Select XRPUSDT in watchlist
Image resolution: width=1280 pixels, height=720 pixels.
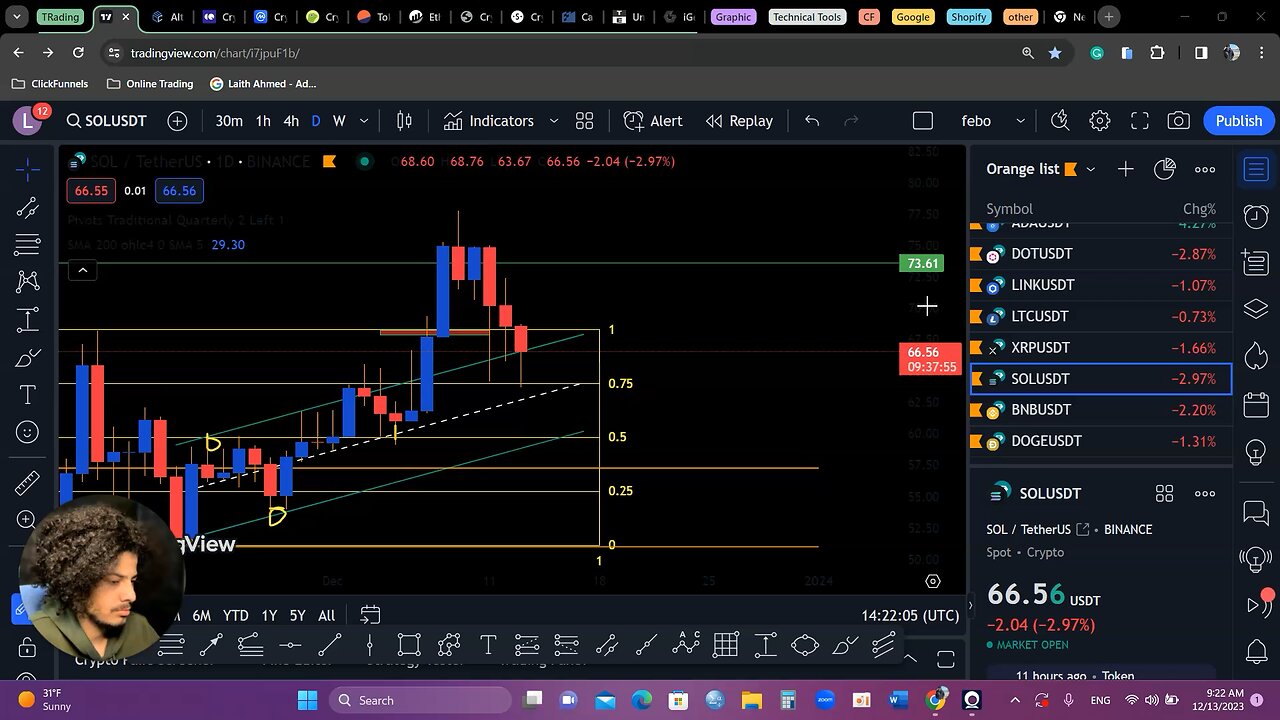(1101, 348)
